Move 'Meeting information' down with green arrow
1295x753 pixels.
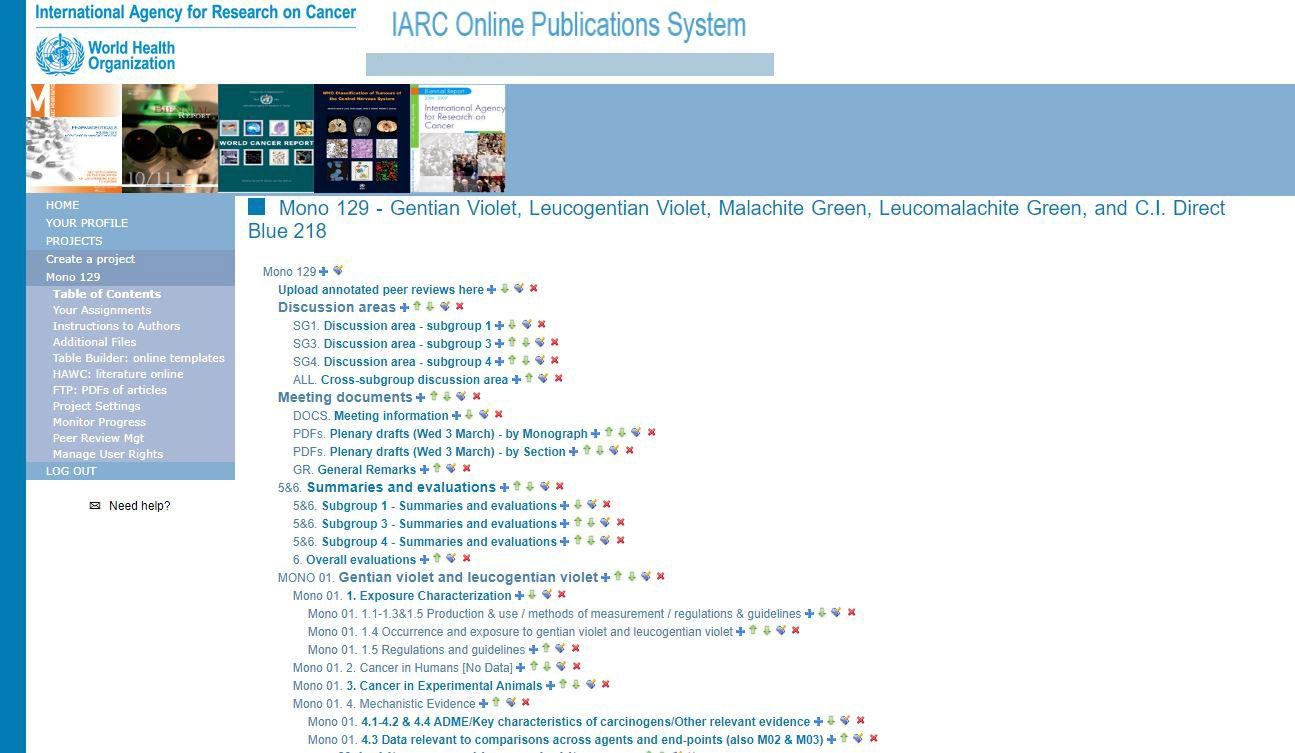(x=469, y=415)
